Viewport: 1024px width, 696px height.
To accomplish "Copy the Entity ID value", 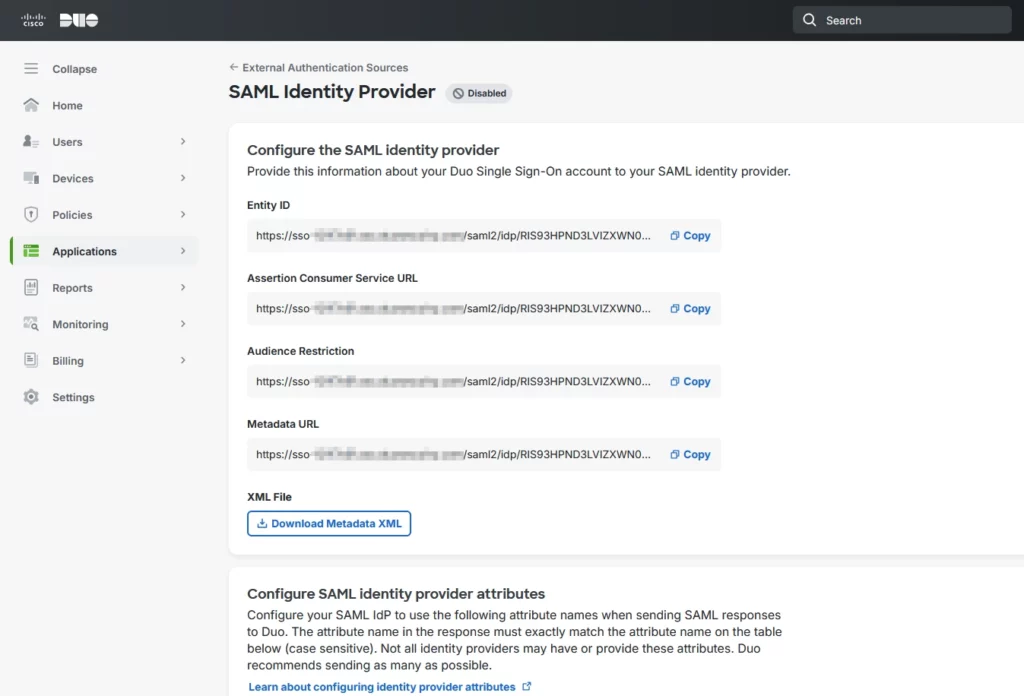I will pyautogui.click(x=690, y=236).
